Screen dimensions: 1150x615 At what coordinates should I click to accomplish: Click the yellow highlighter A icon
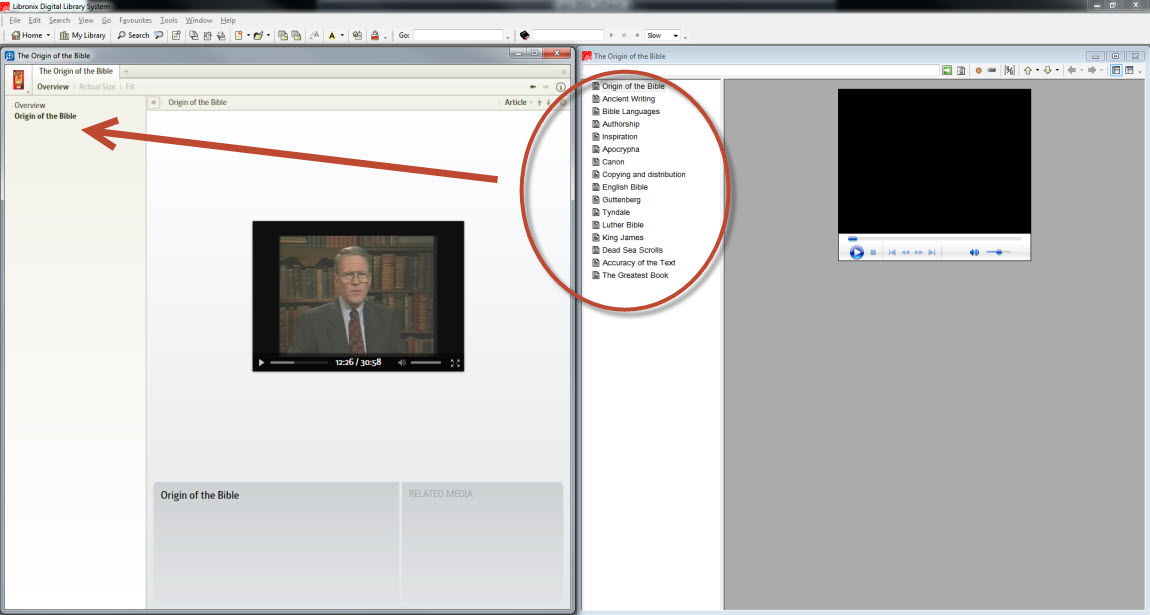click(x=332, y=35)
